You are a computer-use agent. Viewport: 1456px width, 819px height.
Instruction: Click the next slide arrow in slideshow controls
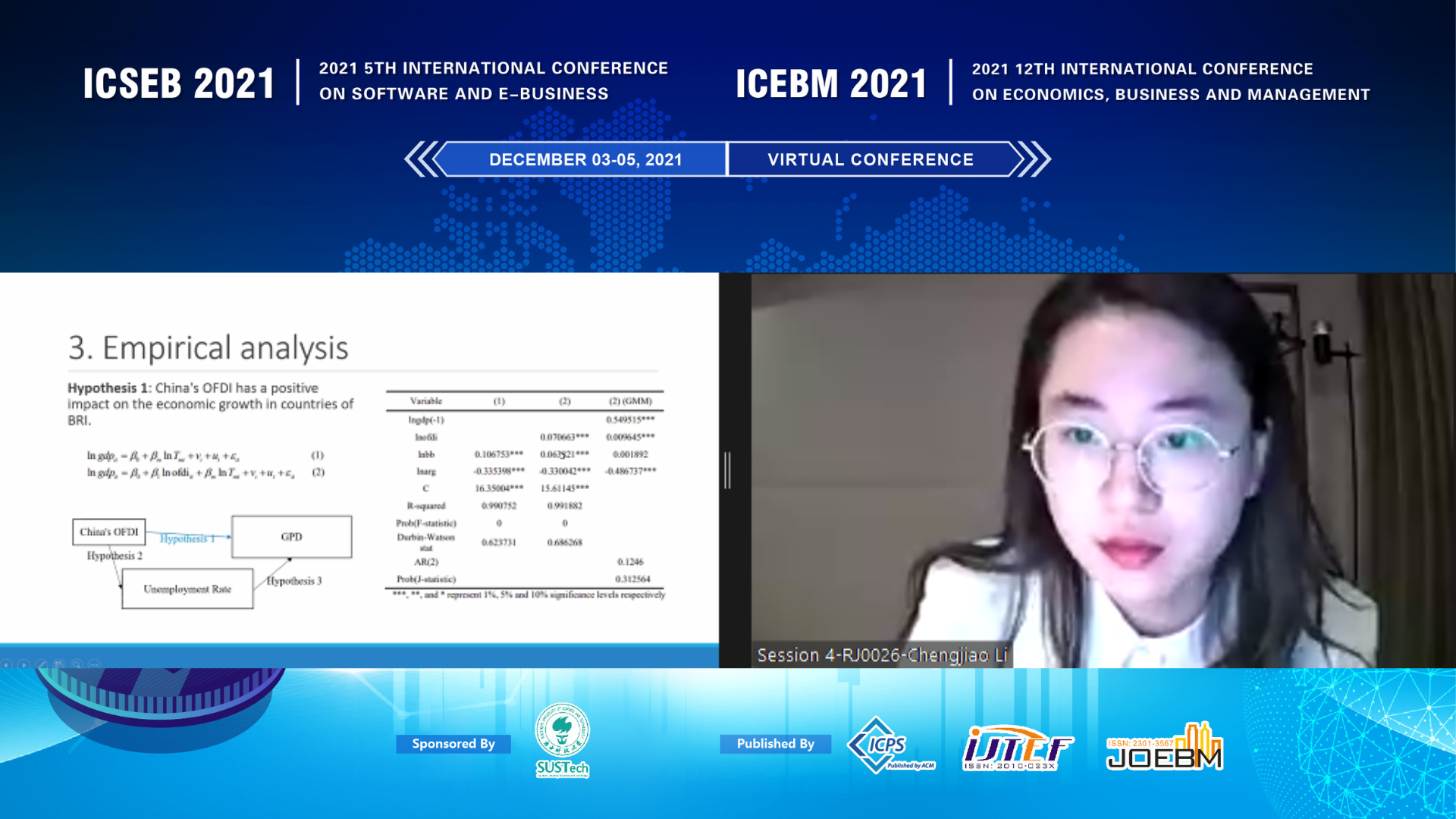(24, 664)
